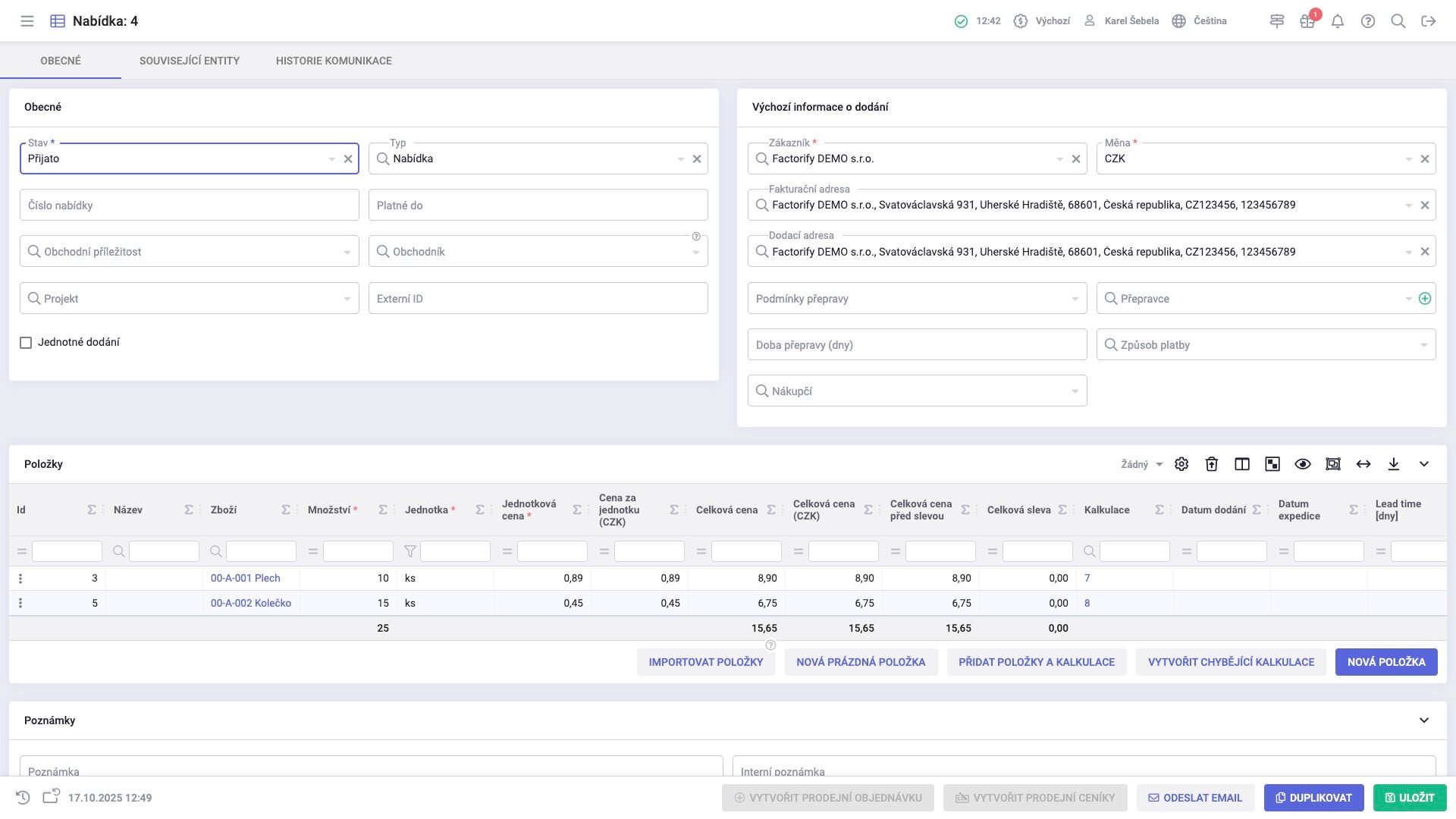The image size is (1456, 819).
Task: Open the hamburger main menu
Action: (27, 21)
